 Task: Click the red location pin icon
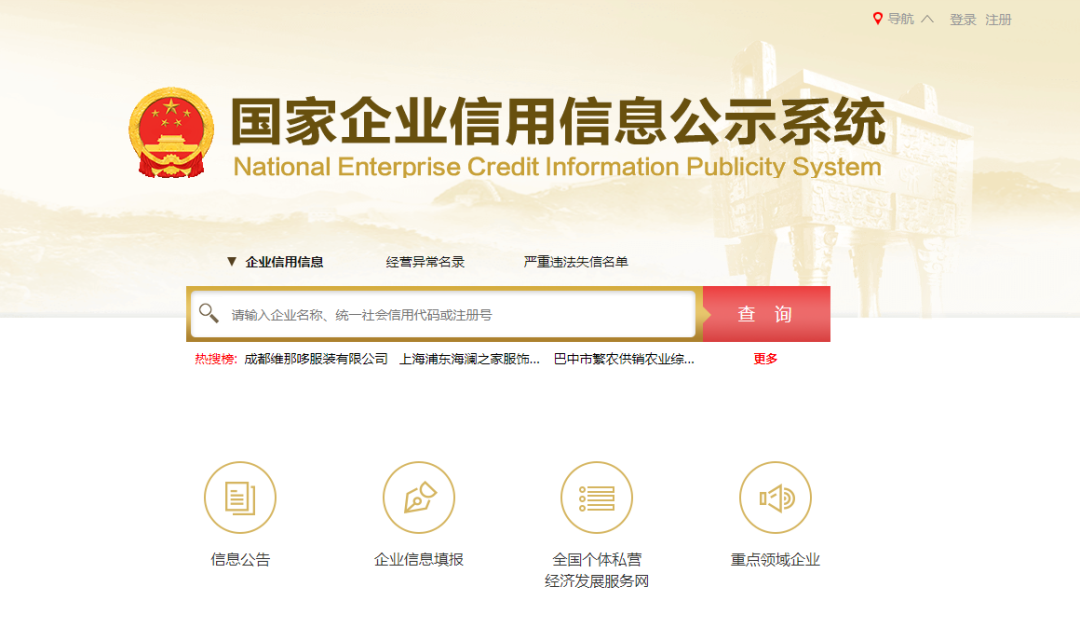click(878, 19)
